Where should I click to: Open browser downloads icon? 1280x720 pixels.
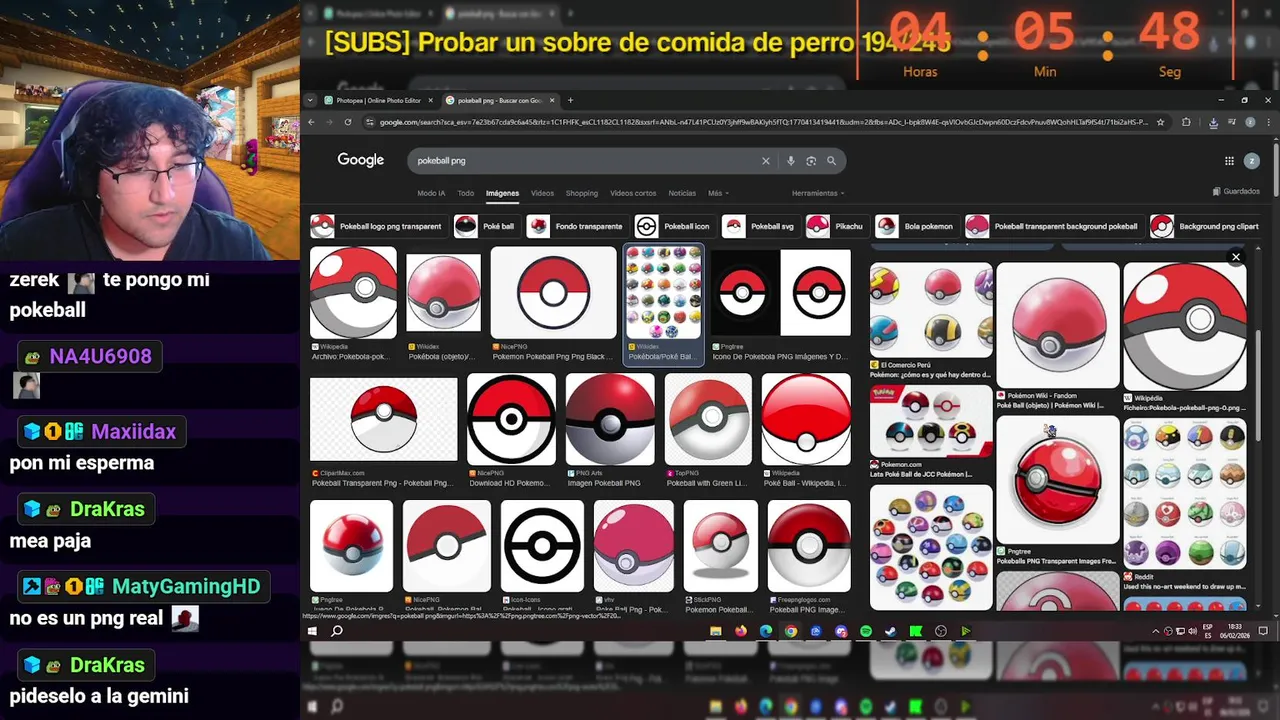(x=1213, y=122)
